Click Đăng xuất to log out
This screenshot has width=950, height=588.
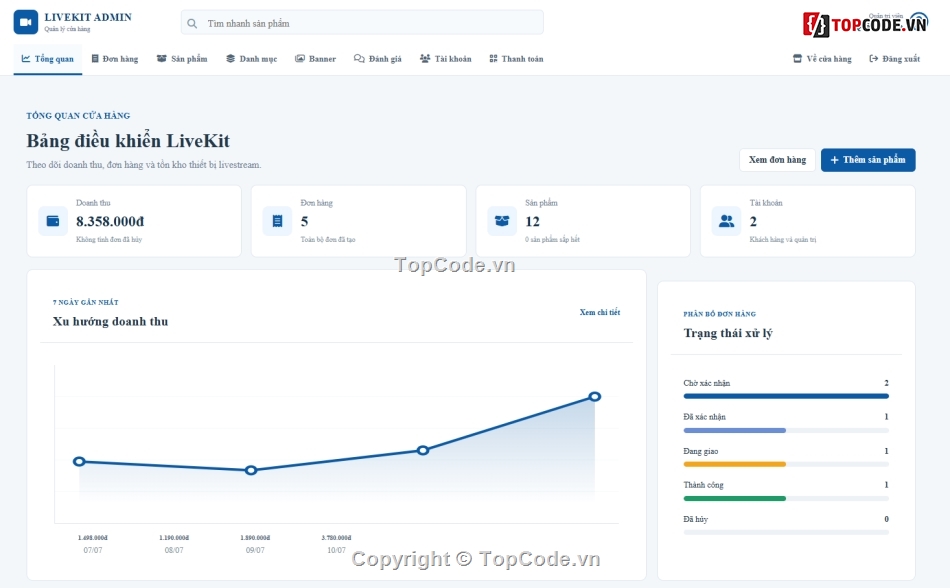coord(894,59)
